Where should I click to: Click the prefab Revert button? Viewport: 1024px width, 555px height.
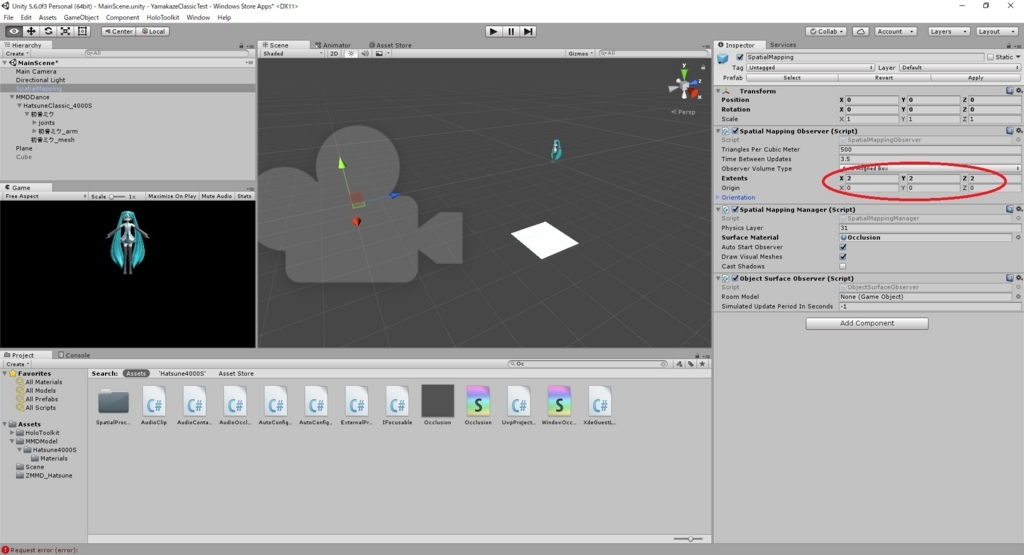[884, 78]
